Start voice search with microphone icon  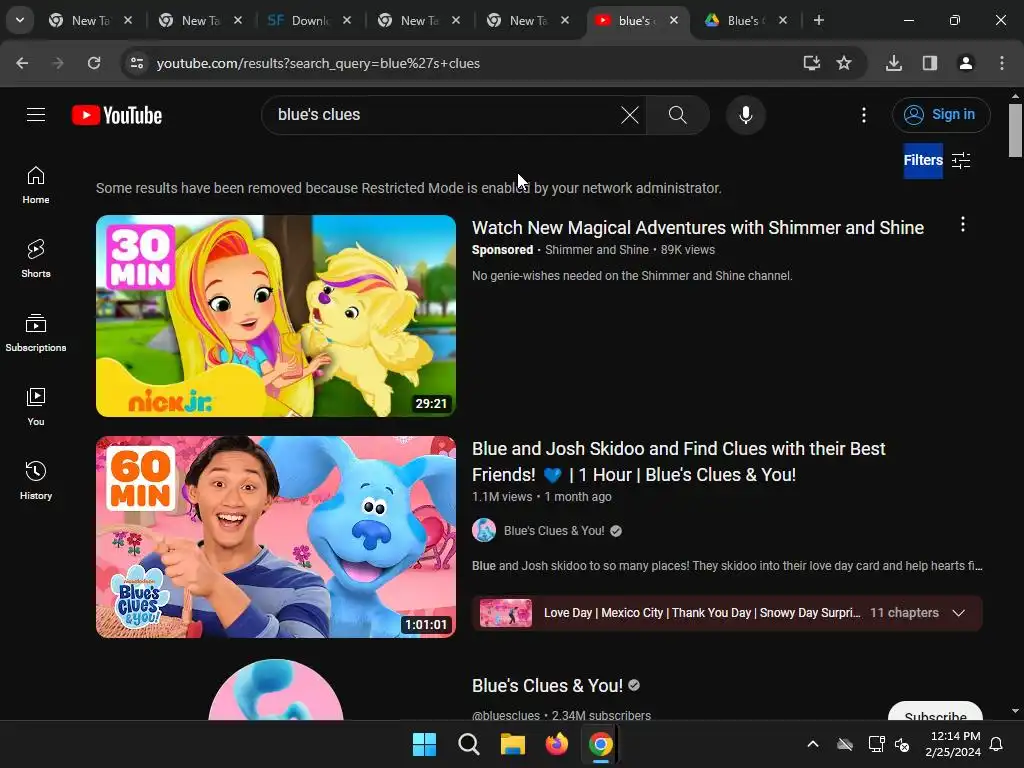pos(745,115)
